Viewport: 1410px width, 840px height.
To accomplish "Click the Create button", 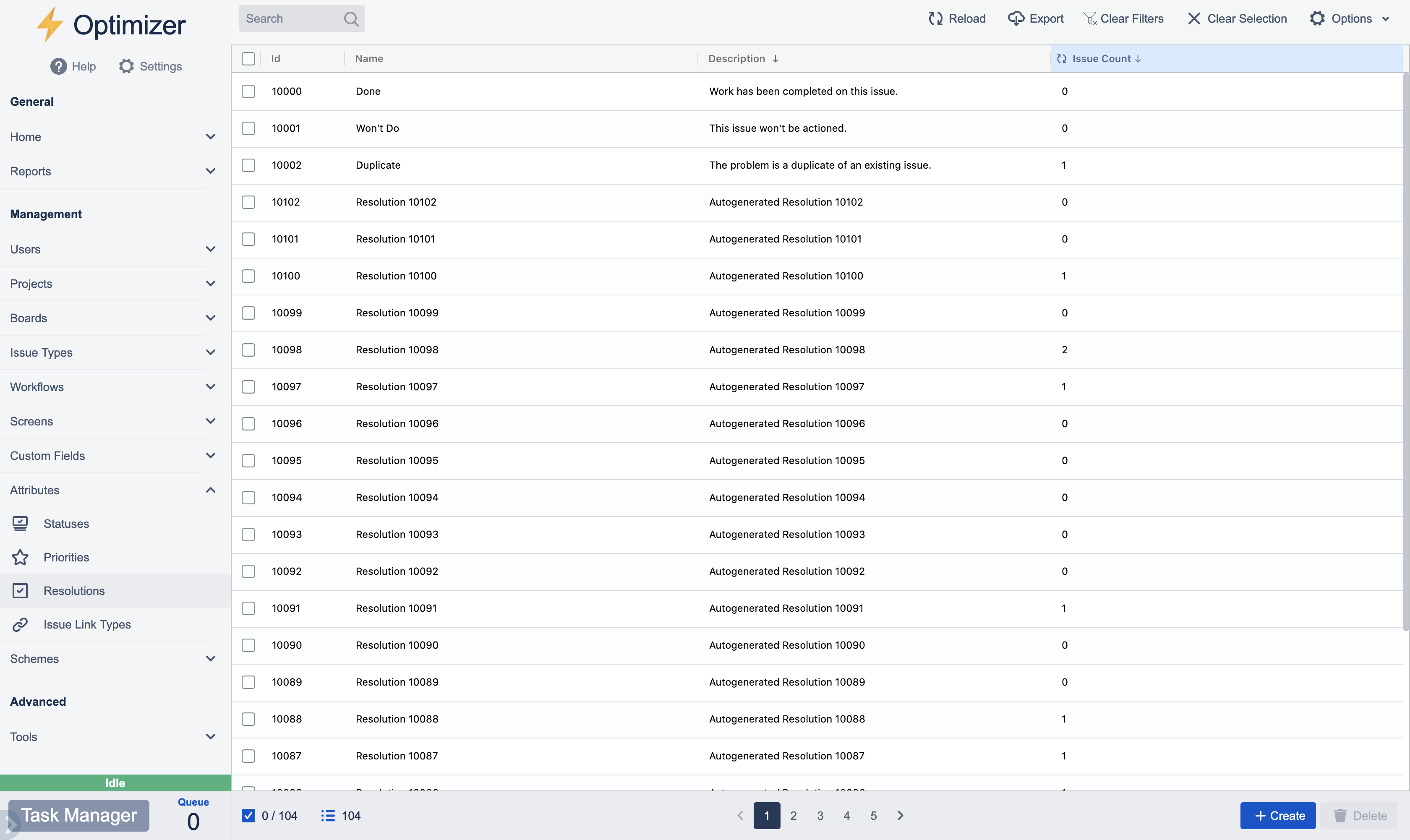I will 1278,815.
